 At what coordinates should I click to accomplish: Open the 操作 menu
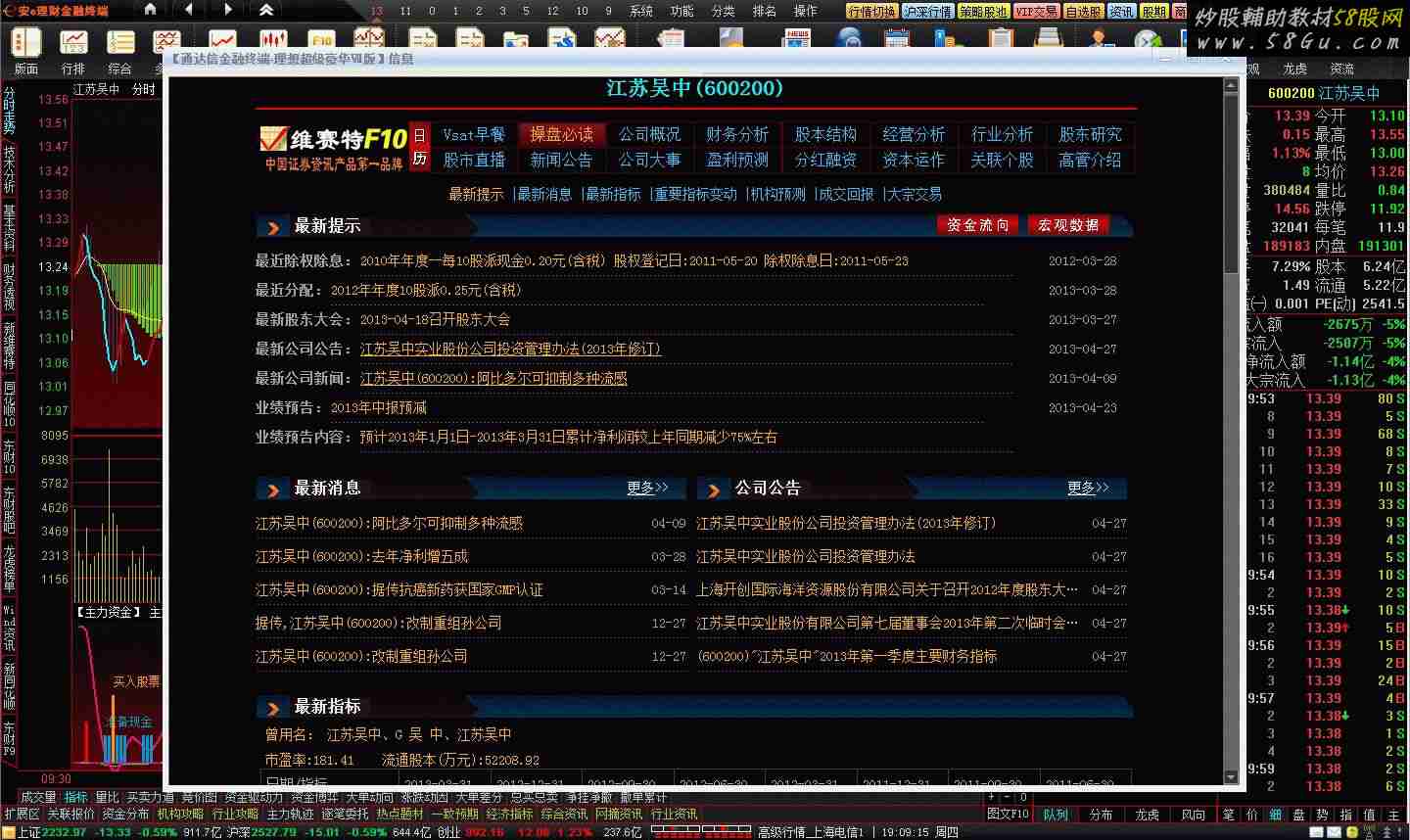(806, 11)
